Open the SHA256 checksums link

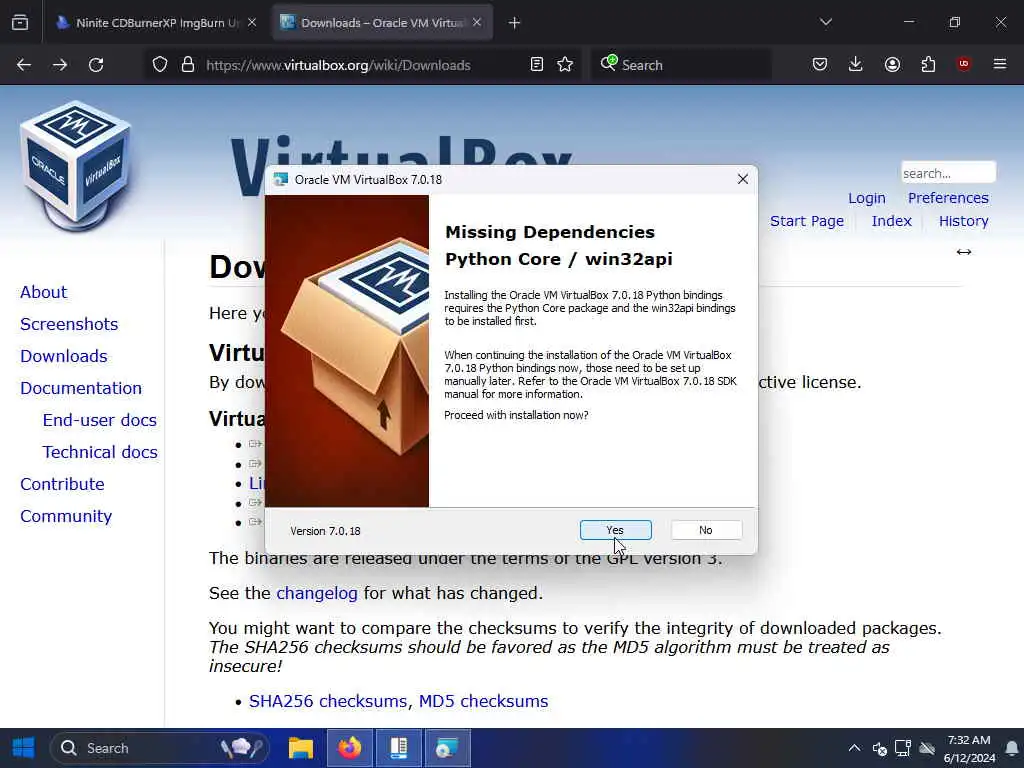[x=328, y=701]
